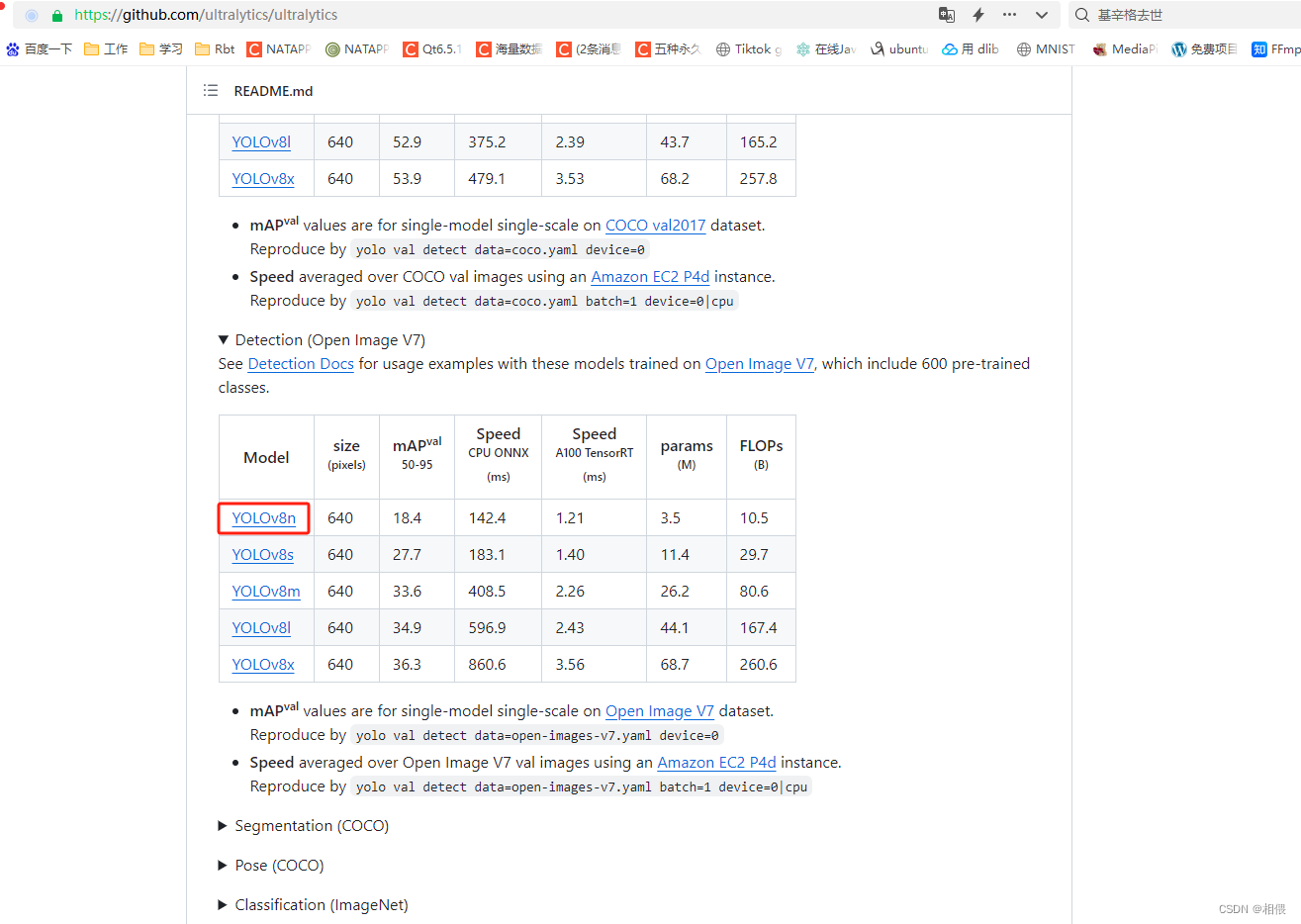
Task: Open the YOLOv8n model link
Action: point(263,517)
